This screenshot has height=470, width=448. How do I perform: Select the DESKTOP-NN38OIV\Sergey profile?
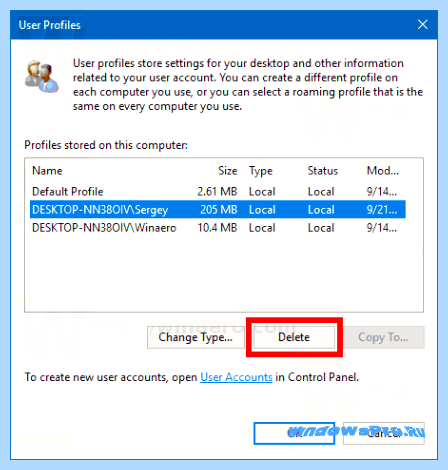(x=218, y=210)
